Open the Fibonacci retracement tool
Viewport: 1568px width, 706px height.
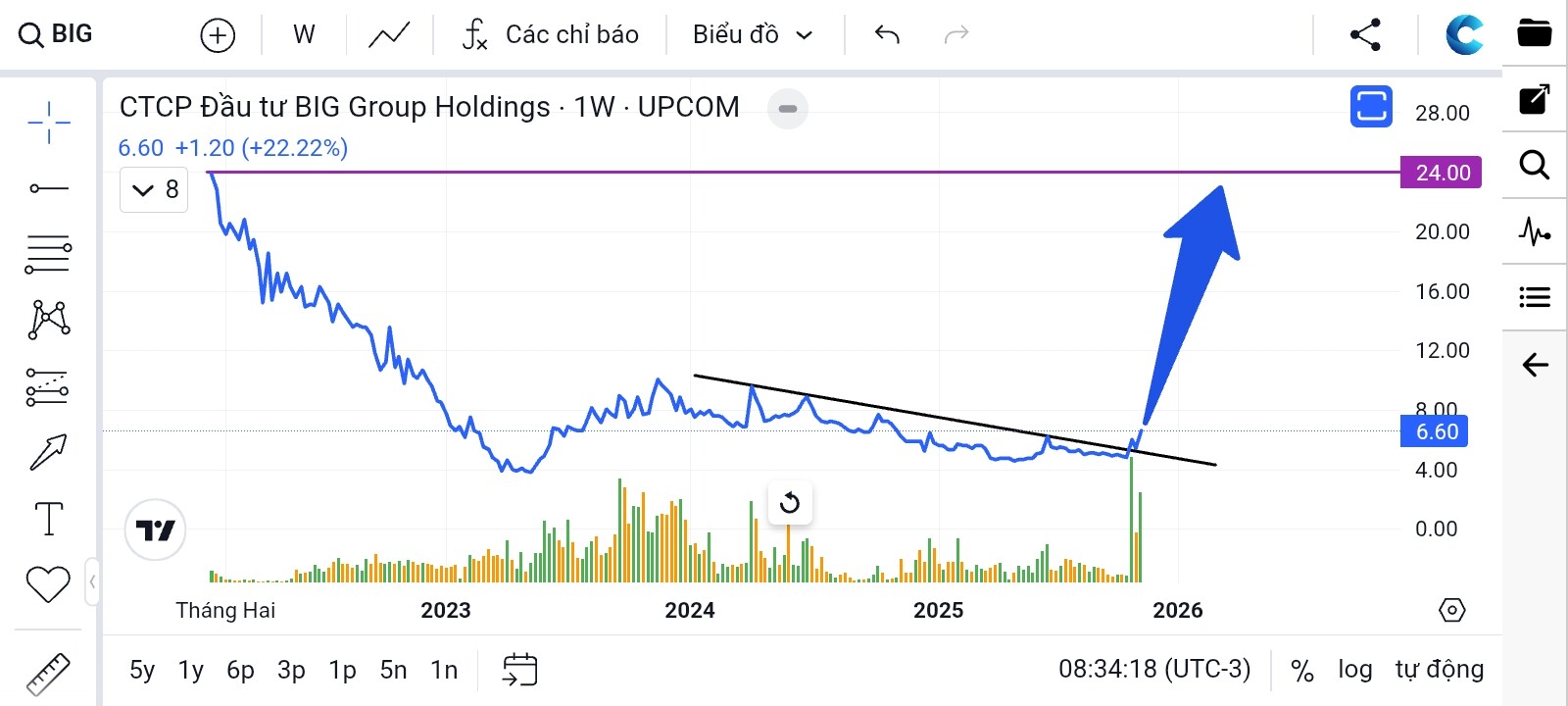click(x=48, y=254)
